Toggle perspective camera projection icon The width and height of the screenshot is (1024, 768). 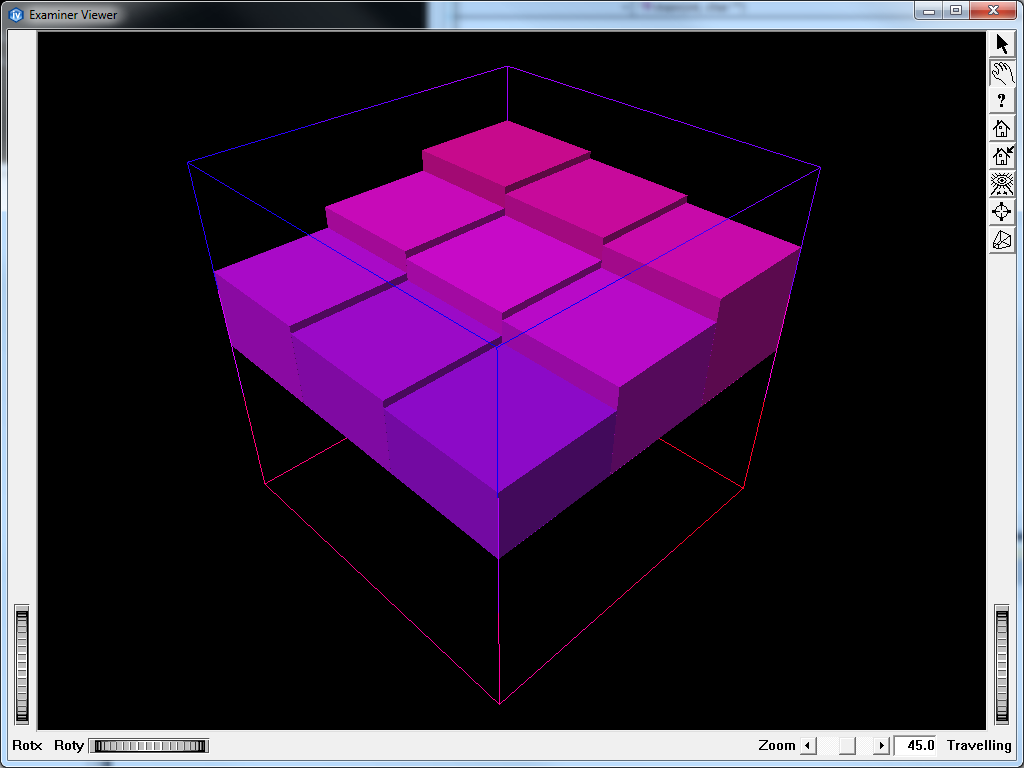(x=1002, y=240)
